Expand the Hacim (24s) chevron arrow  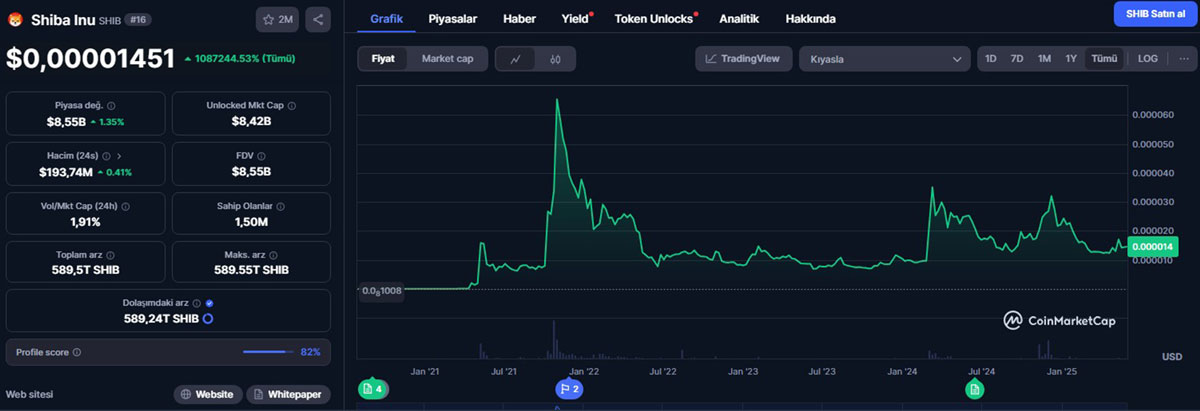pyautogui.click(x=119, y=156)
